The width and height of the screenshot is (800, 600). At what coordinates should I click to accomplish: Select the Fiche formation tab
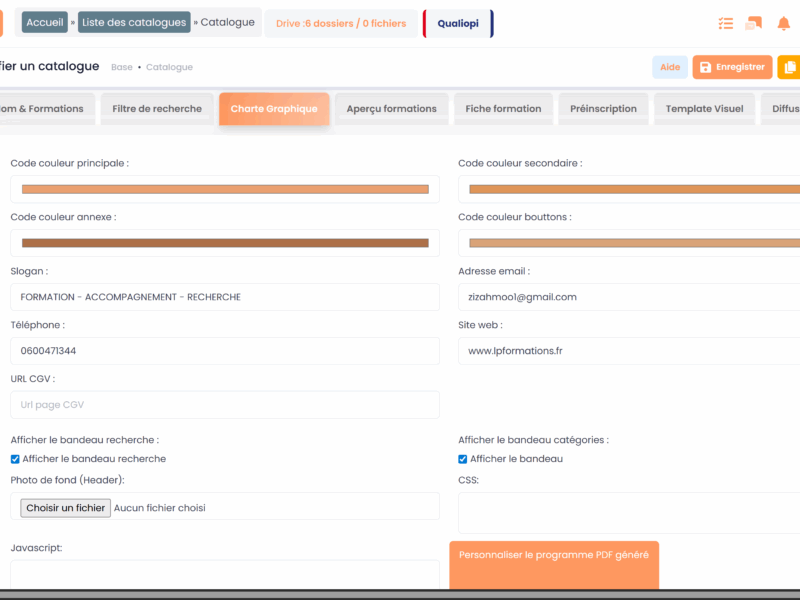pyautogui.click(x=503, y=108)
